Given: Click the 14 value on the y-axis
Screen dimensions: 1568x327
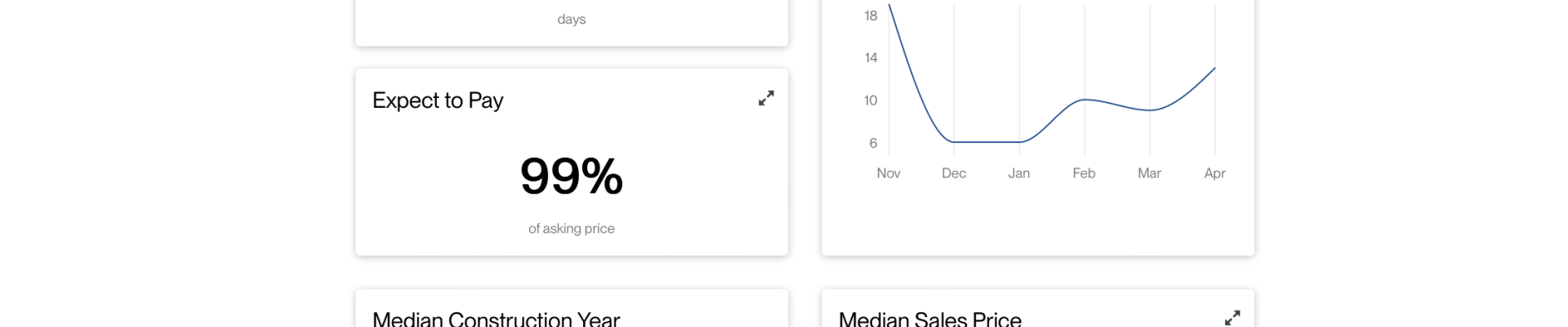Looking at the screenshot, I should click(871, 58).
